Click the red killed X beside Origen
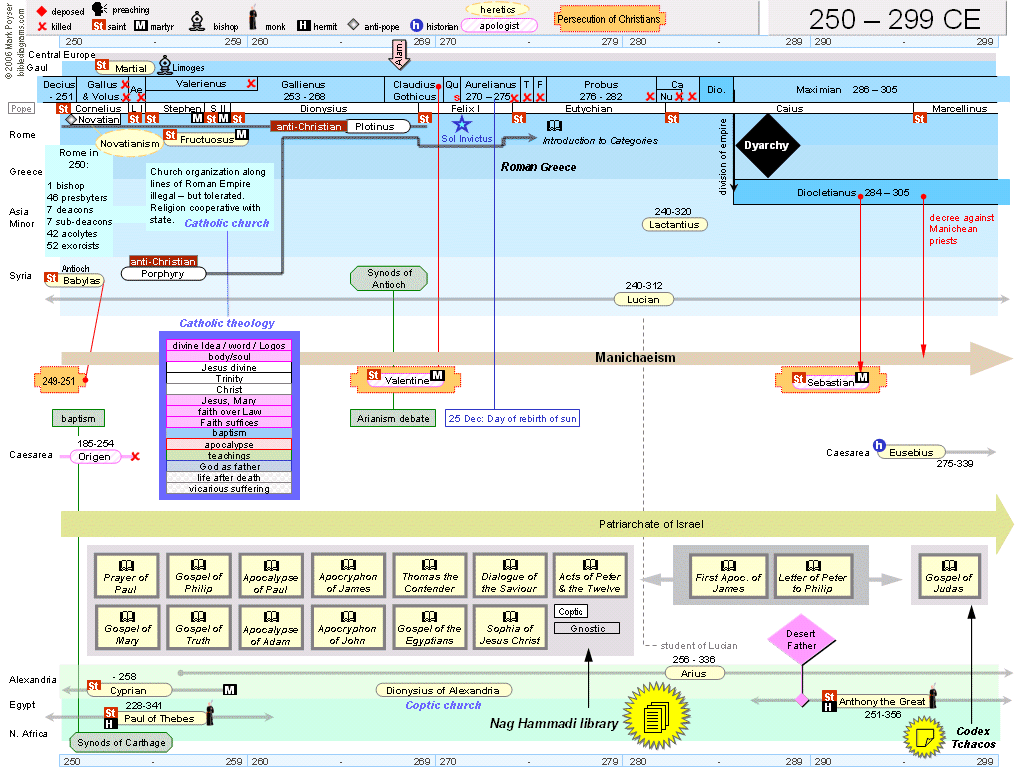1024x768 pixels. coord(135,457)
